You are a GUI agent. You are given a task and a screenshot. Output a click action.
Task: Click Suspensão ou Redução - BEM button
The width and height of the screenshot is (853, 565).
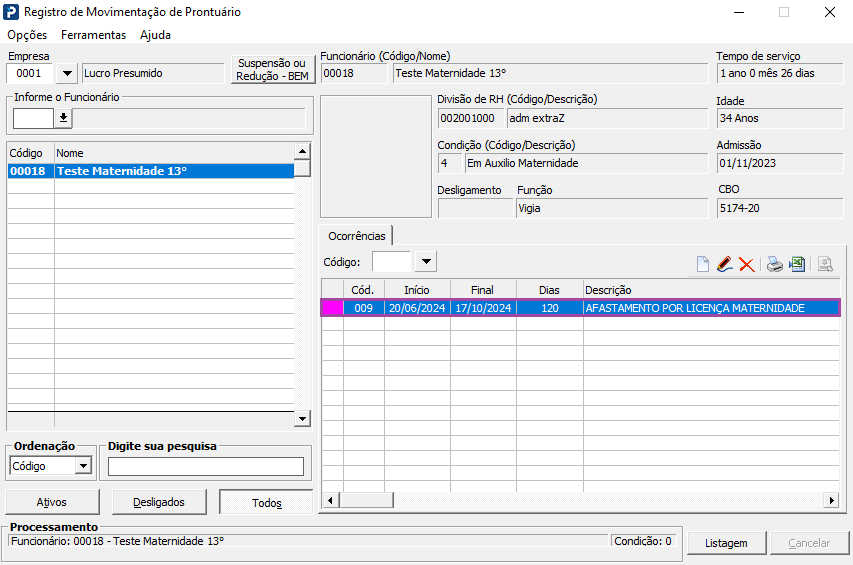[x=273, y=70]
